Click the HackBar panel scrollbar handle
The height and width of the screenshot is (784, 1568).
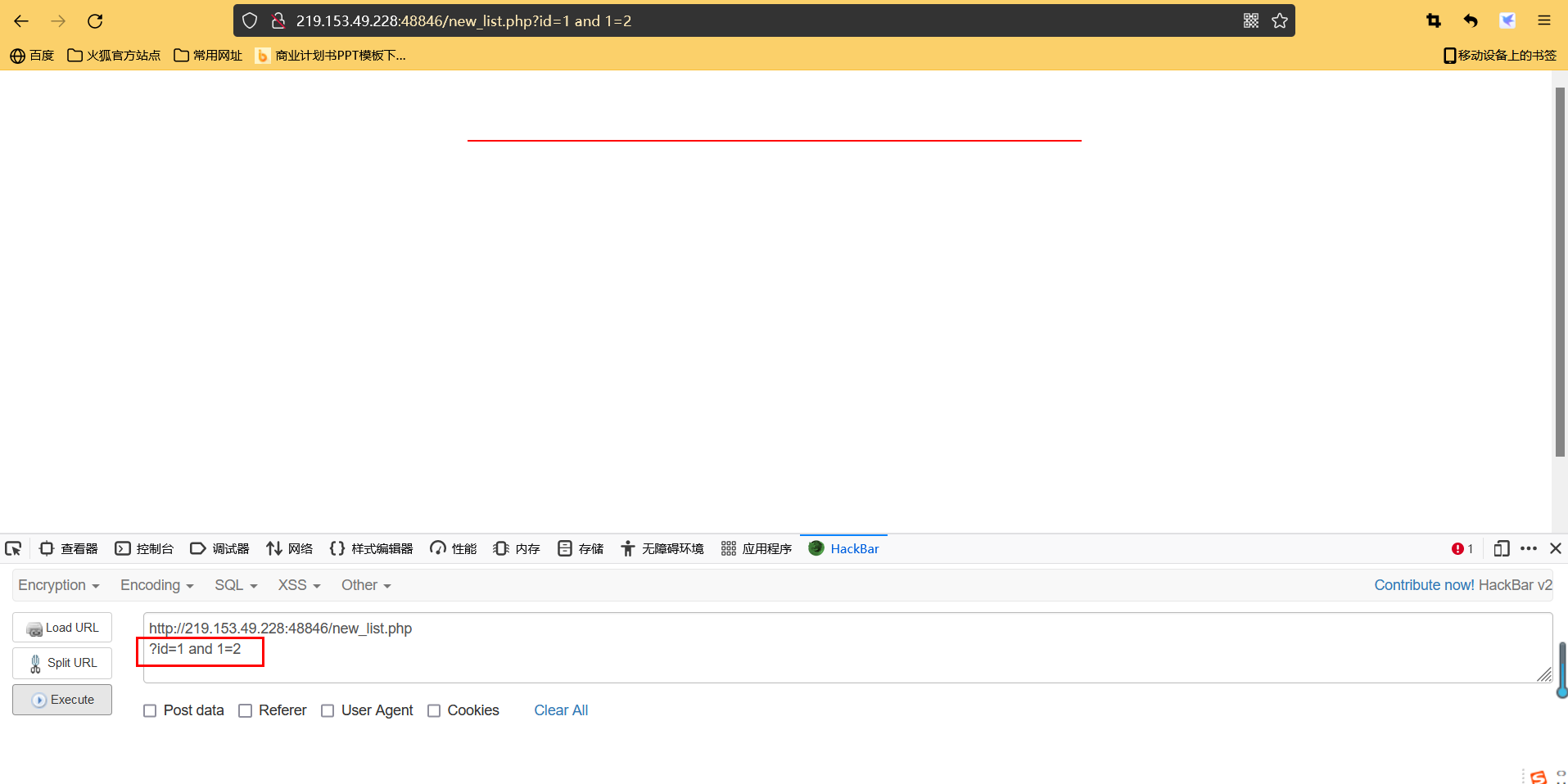click(1562, 669)
